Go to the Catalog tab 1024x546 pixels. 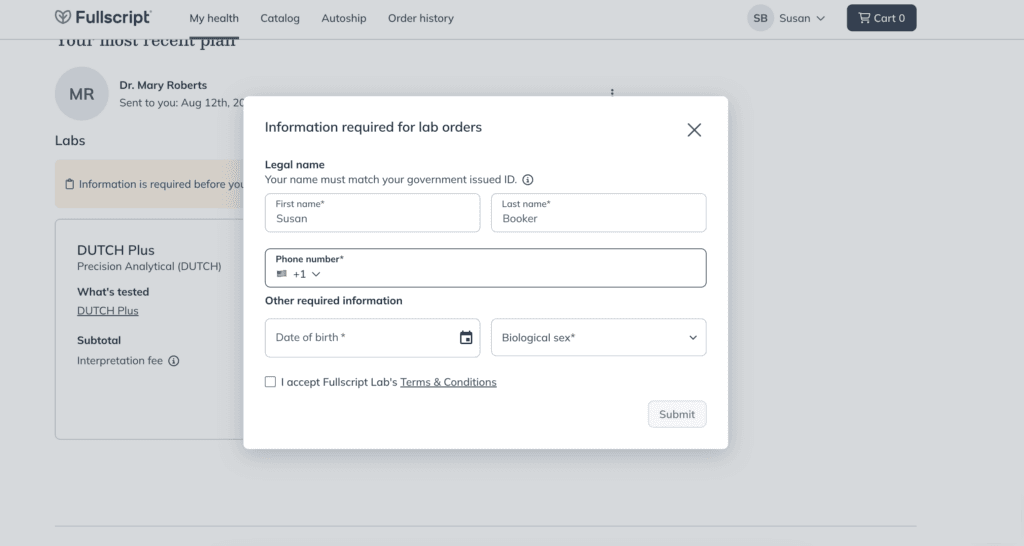280,18
